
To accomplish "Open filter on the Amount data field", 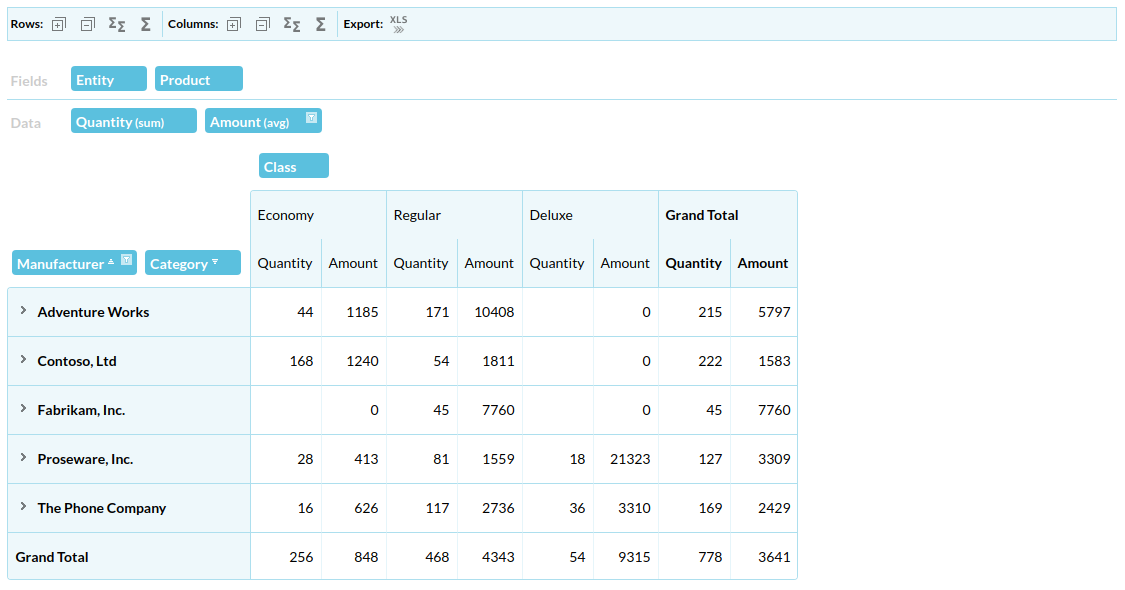I will 311,118.
